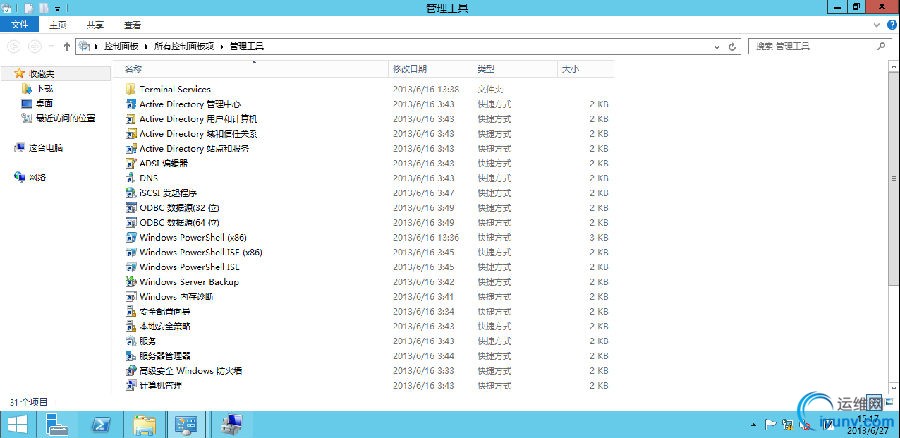Select the 服务器管理器 icon
900x438 pixels.
pos(130,356)
